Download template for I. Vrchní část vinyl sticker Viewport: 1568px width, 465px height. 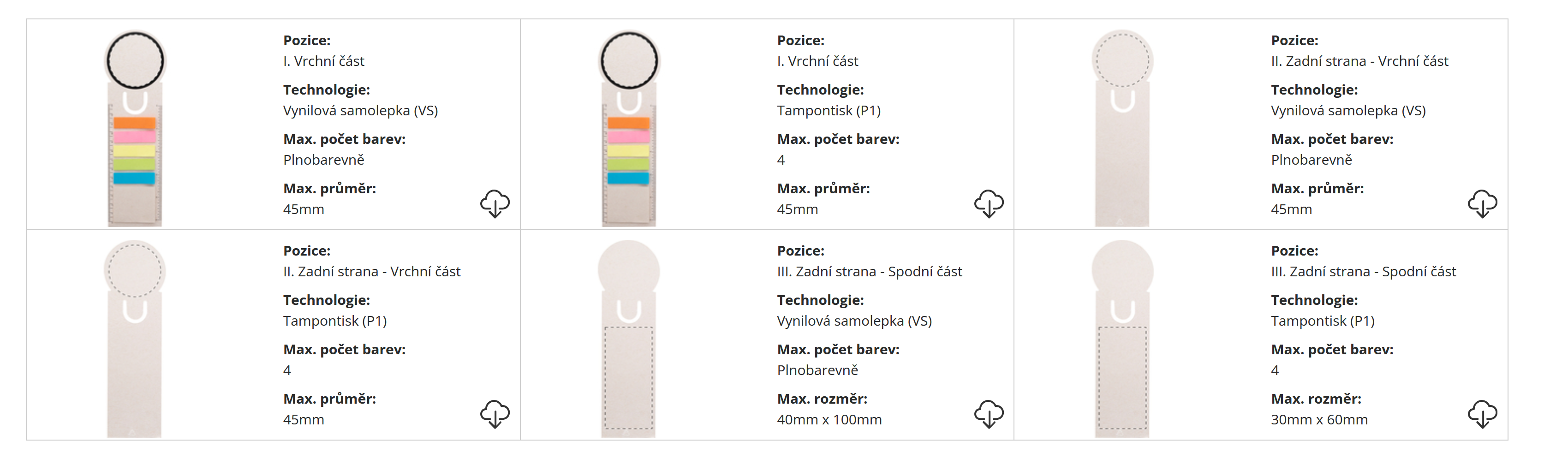495,203
